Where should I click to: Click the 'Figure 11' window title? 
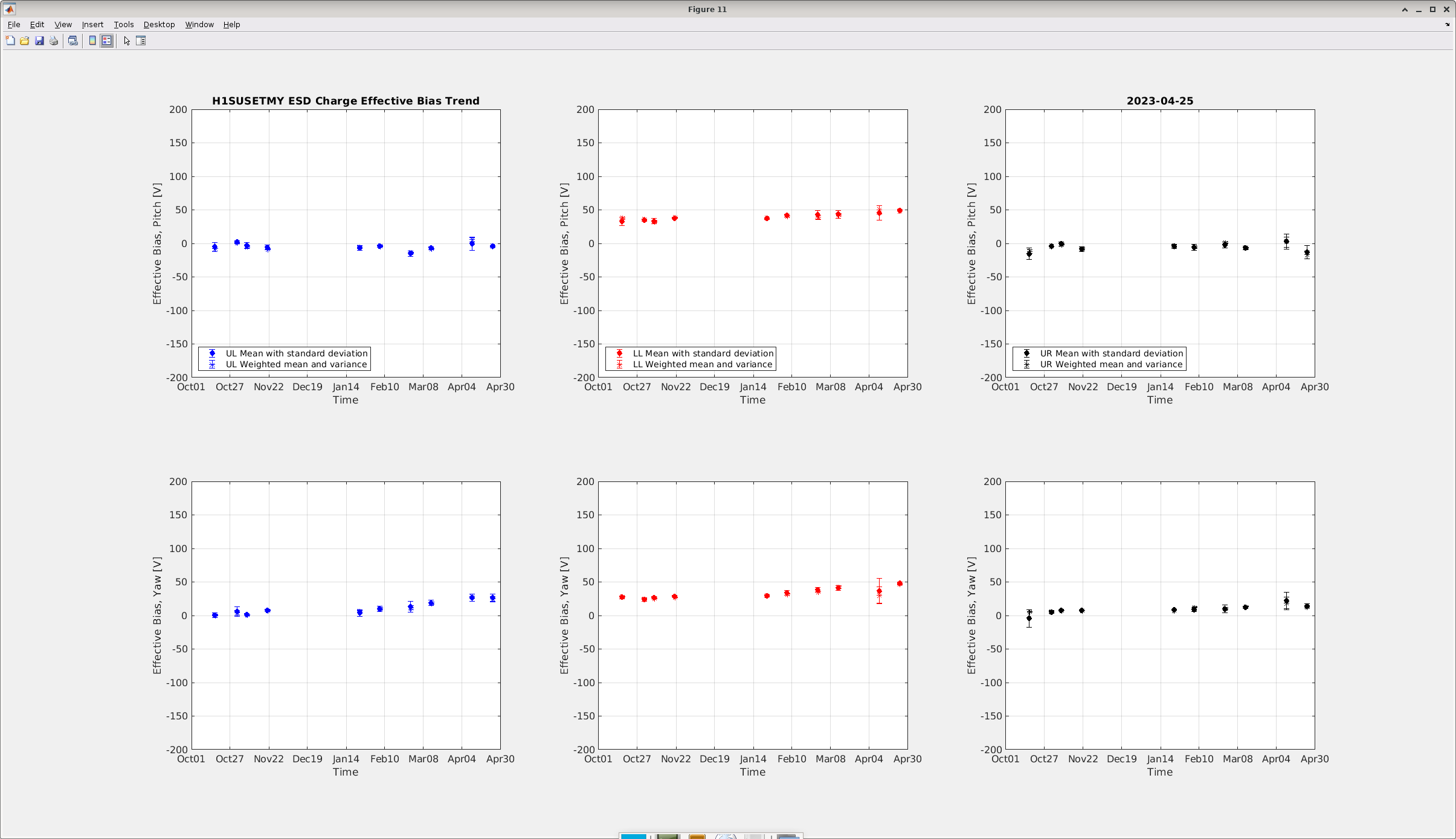pos(707,10)
